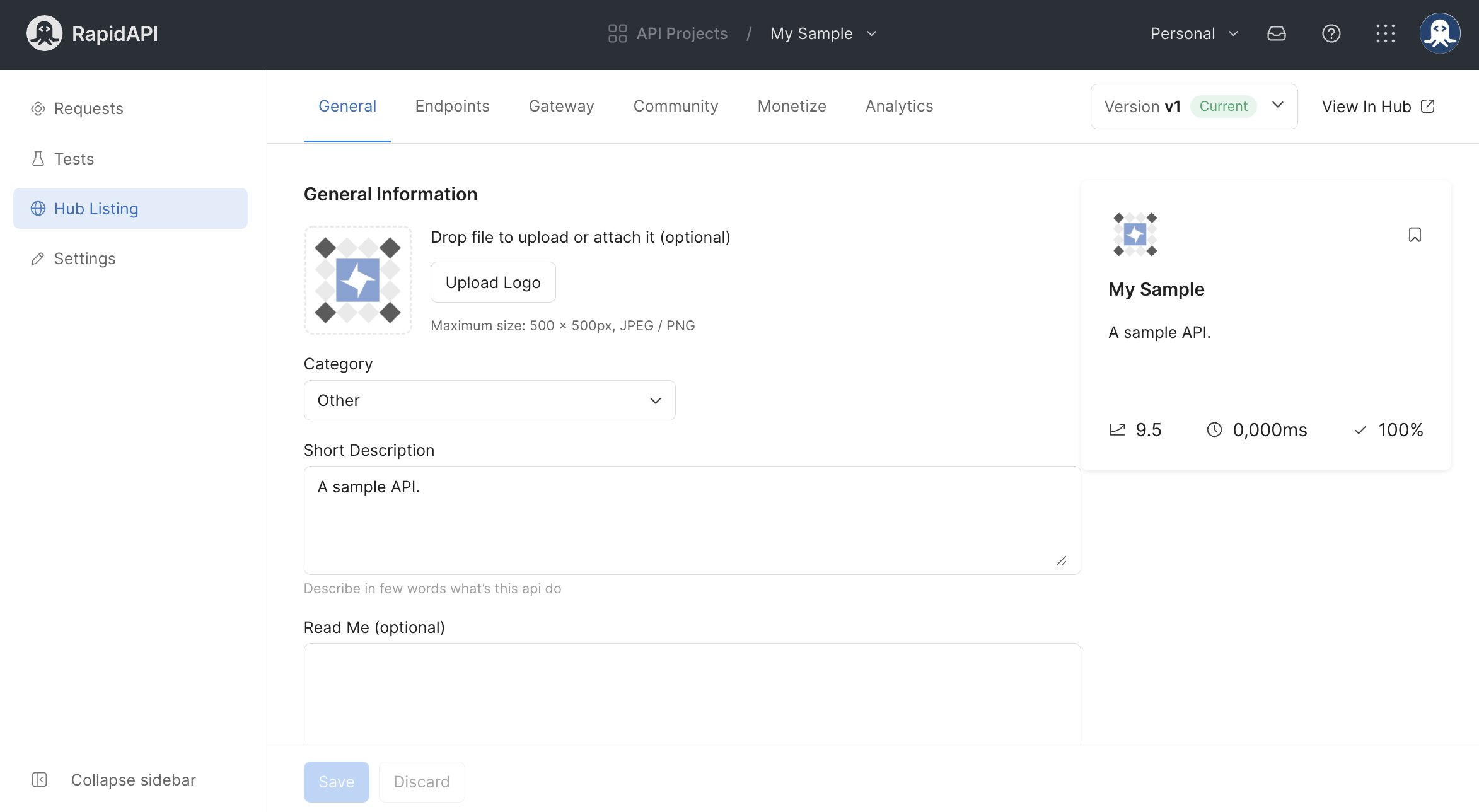Click the 0,000ms latency value
Image resolution: width=1479 pixels, height=812 pixels.
(1270, 430)
